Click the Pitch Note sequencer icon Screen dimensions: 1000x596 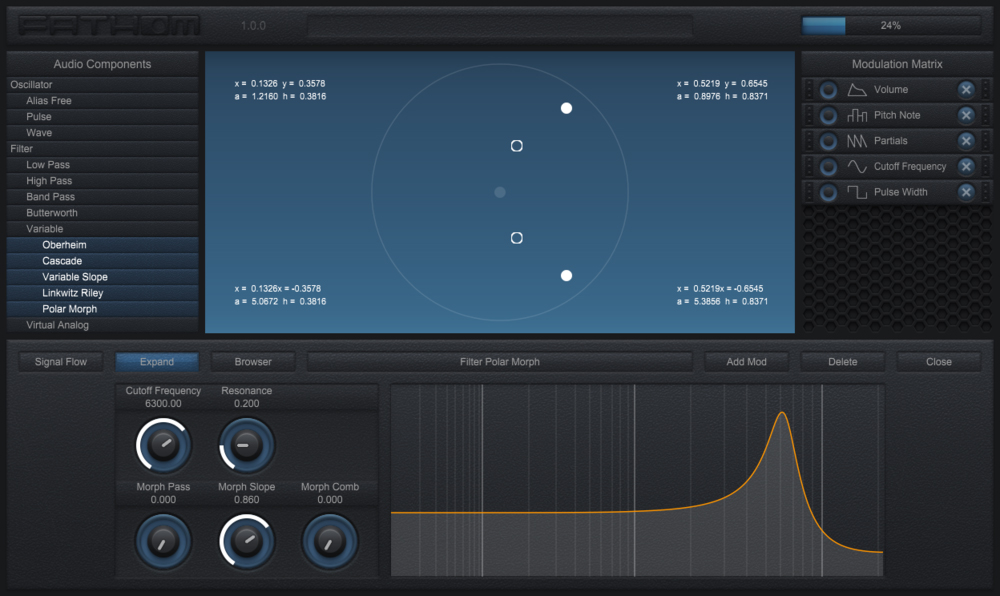(x=857, y=115)
